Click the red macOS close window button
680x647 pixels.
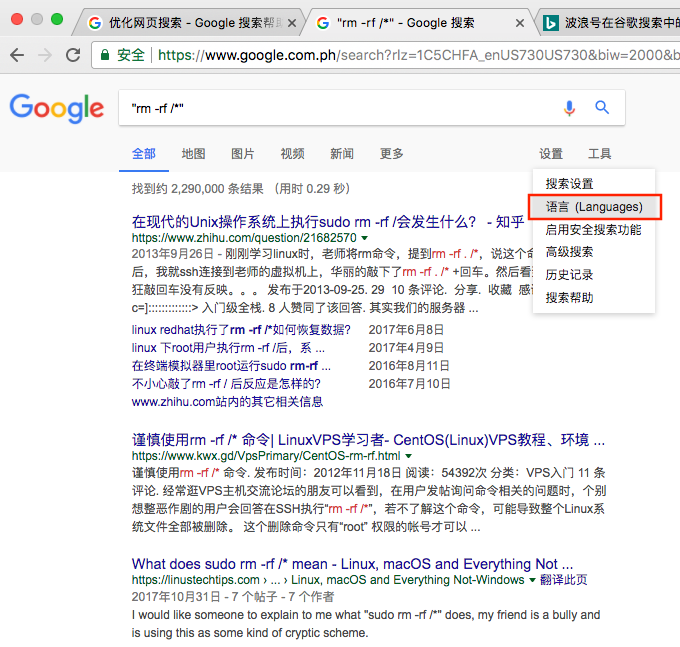pyautogui.click(x=16, y=19)
